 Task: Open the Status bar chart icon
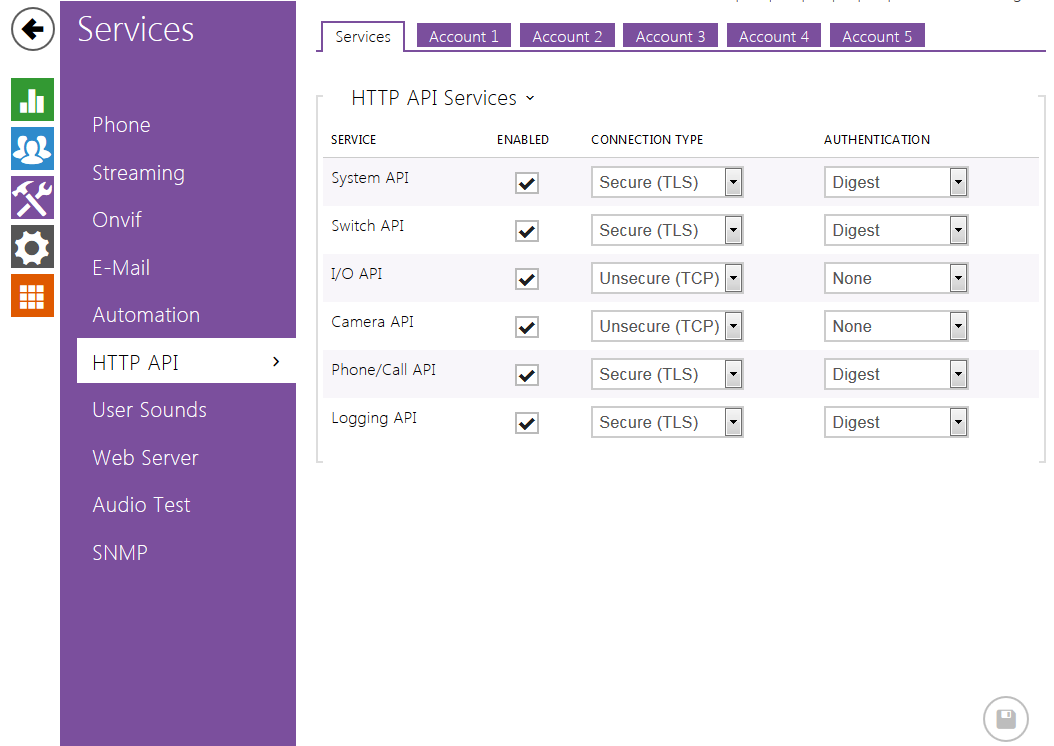click(x=32, y=100)
